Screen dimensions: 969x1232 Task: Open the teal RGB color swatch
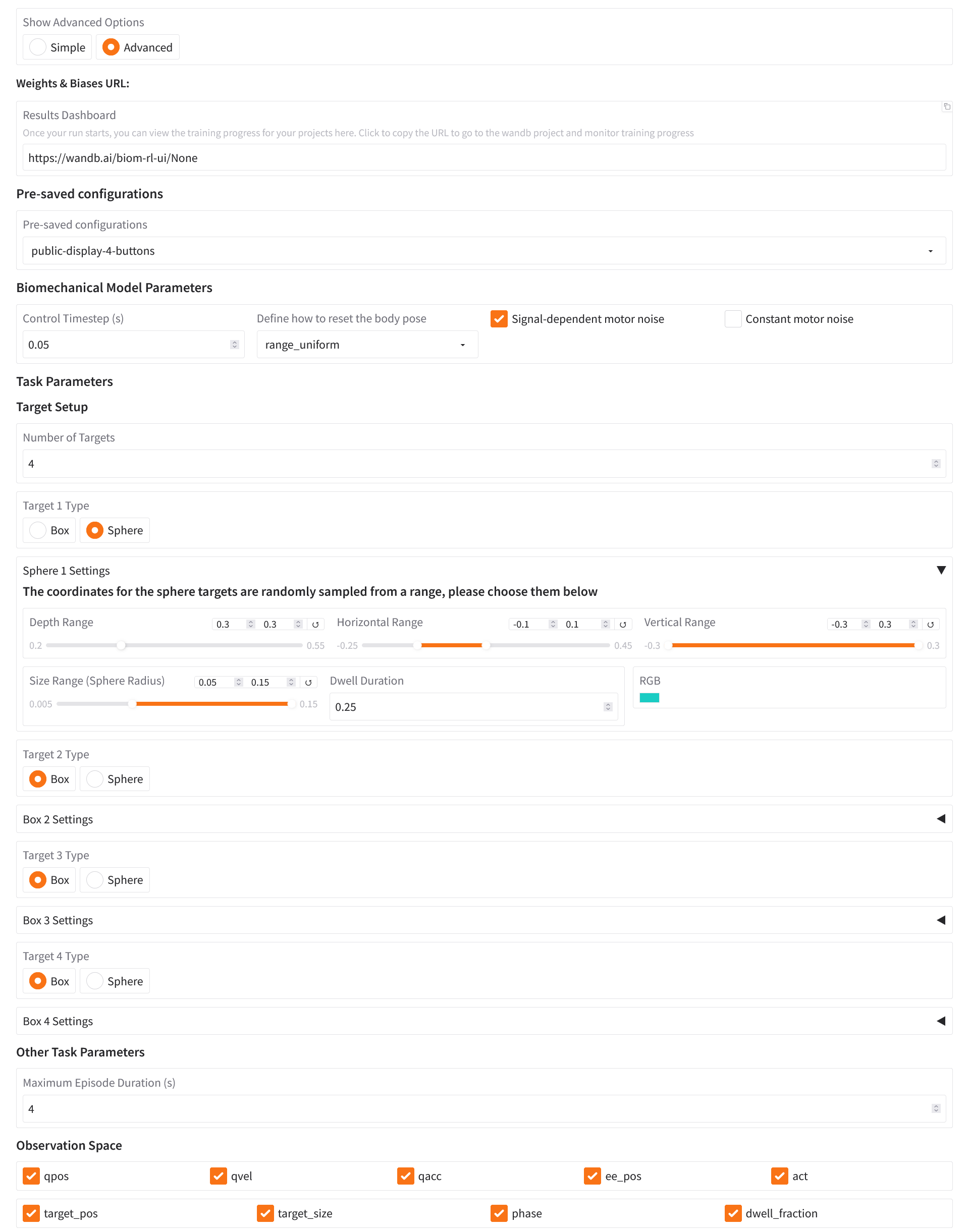tap(649, 698)
